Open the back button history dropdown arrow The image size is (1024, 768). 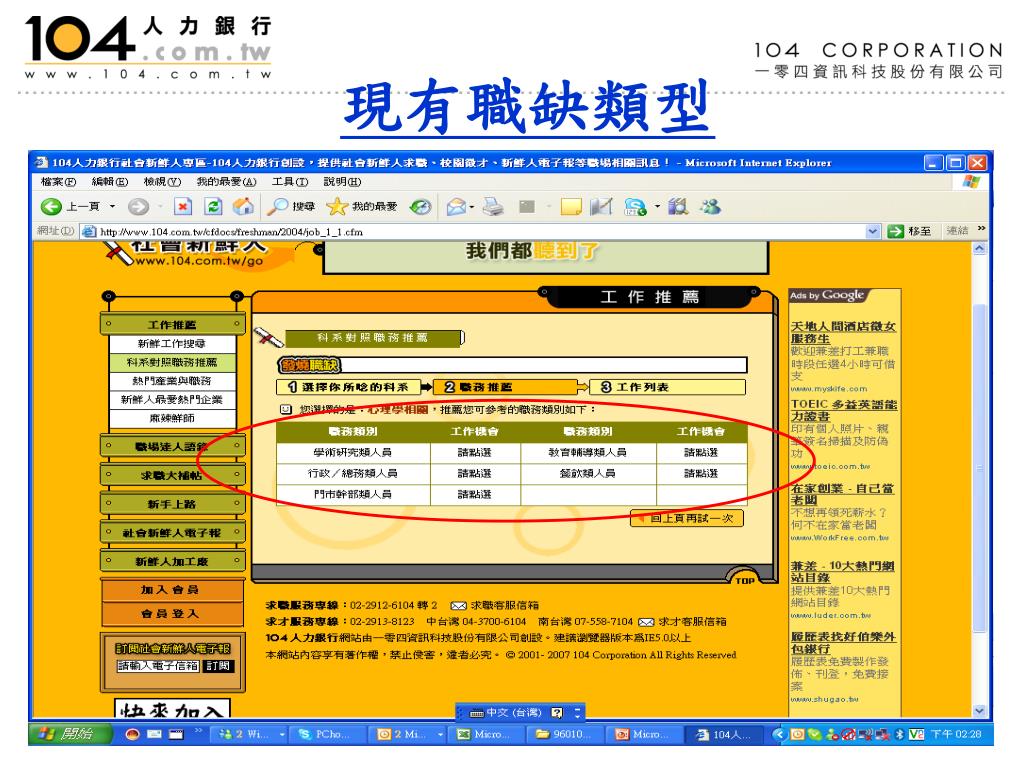(112, 207)
